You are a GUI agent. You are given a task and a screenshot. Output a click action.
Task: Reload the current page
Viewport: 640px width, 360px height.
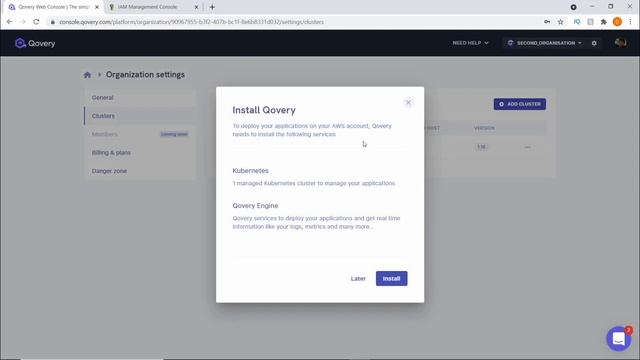point(36,22)
